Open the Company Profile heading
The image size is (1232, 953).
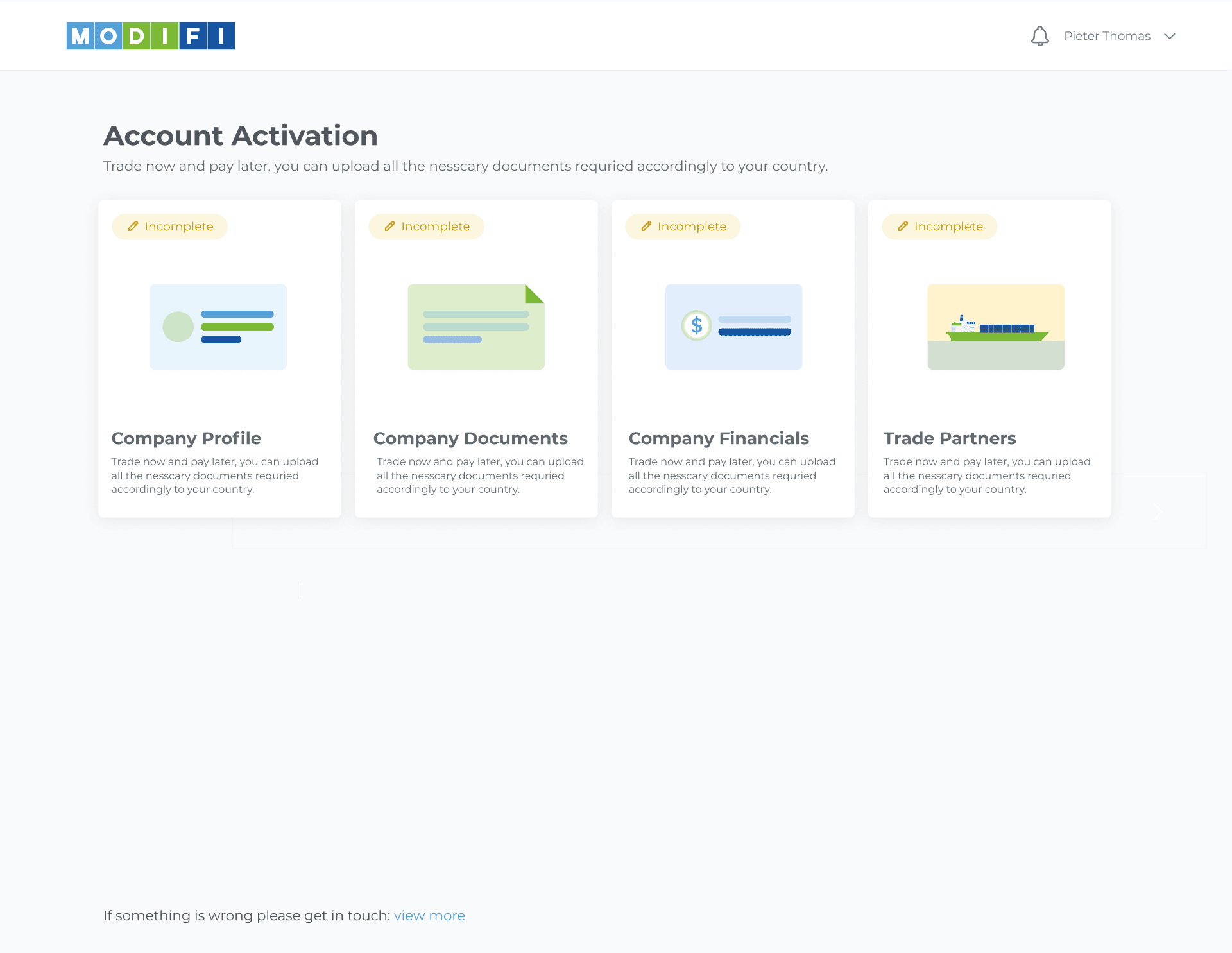point(186,438)
